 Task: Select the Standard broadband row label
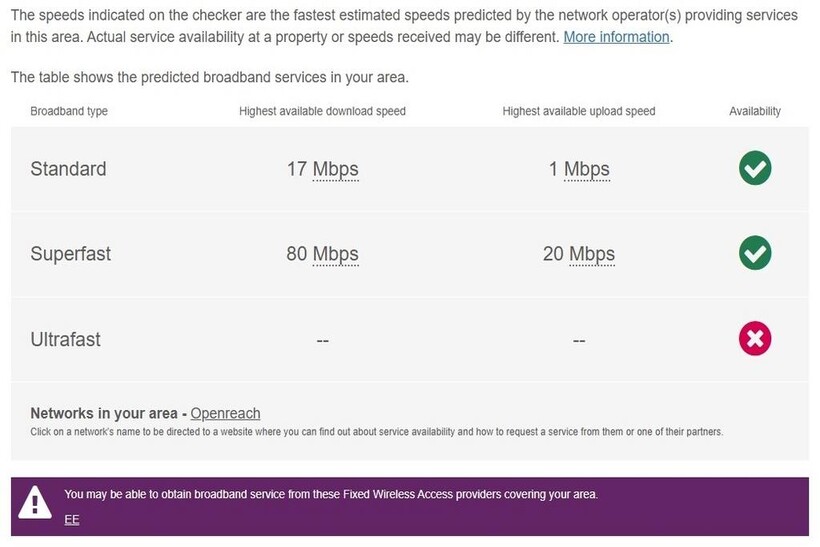tap(68, 169)
